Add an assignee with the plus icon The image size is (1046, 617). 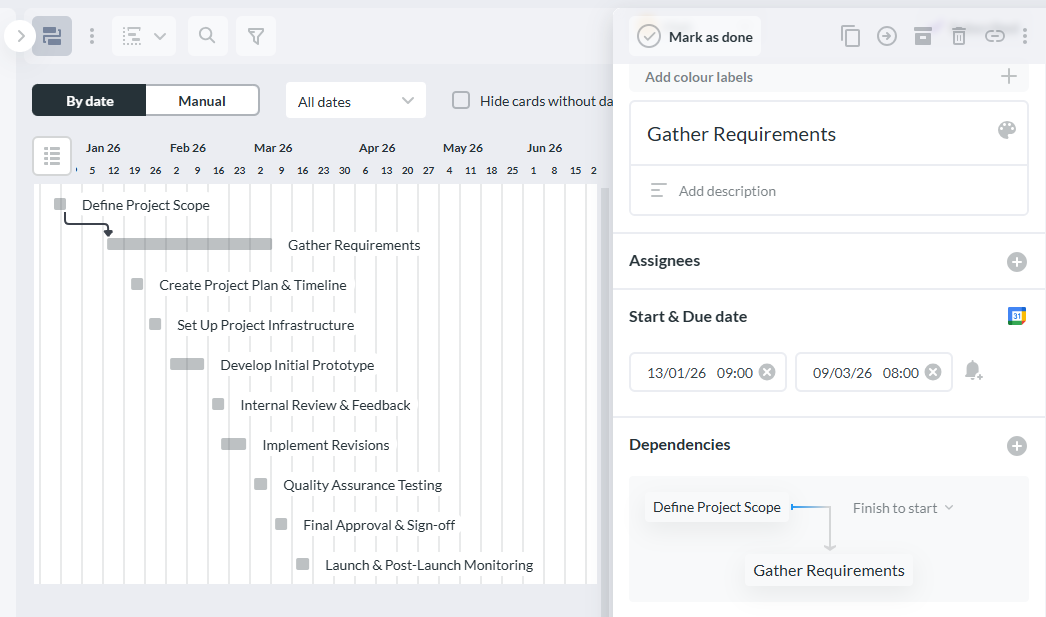tap(1017, 261)
